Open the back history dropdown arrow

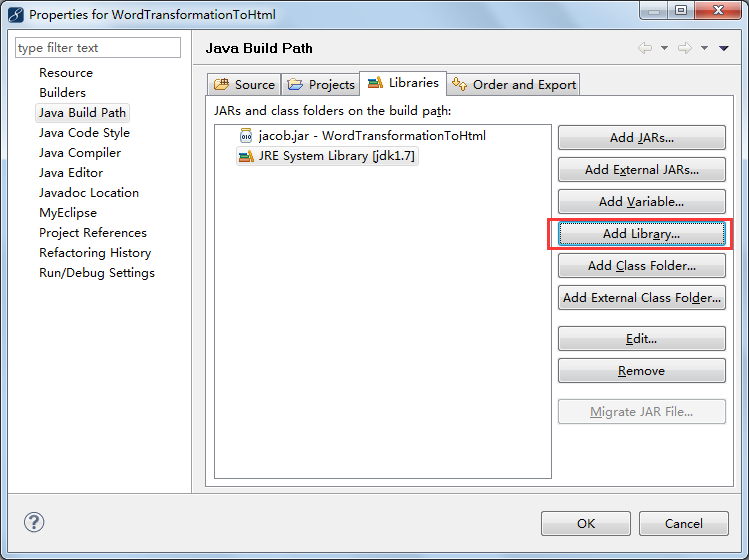click(664, 48)
